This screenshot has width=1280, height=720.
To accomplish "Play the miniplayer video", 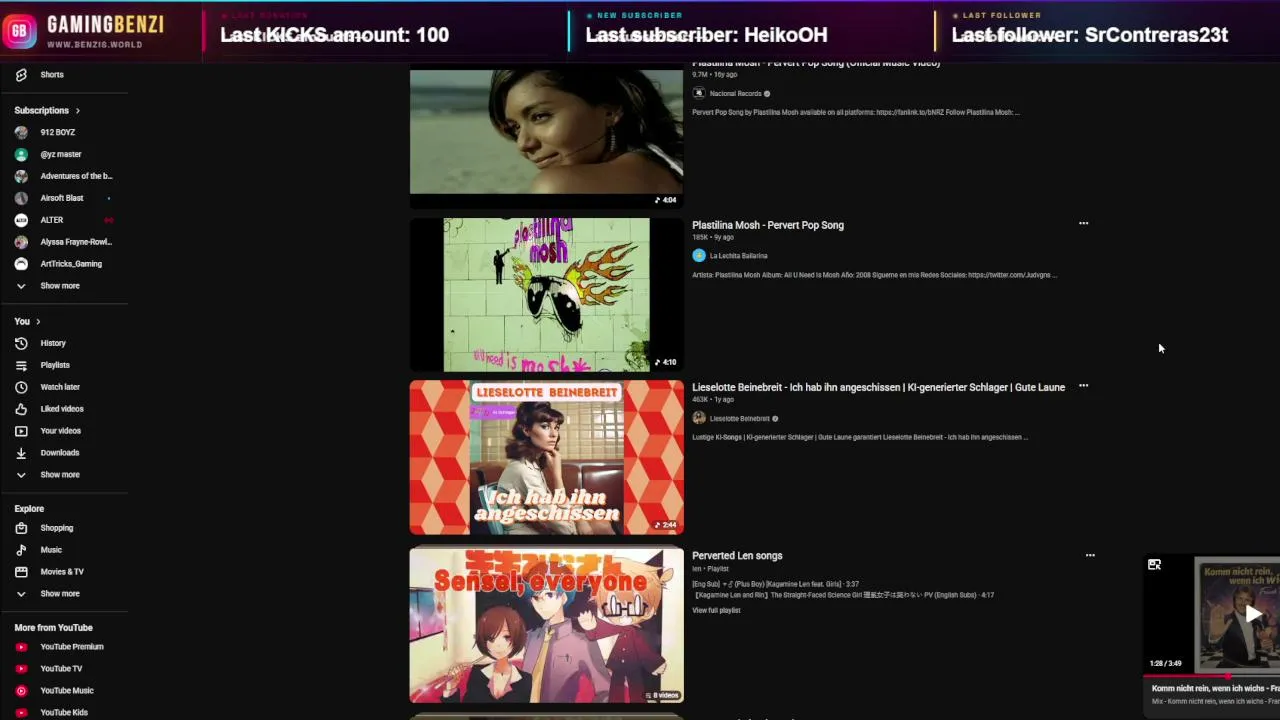I will [1252, 614].
